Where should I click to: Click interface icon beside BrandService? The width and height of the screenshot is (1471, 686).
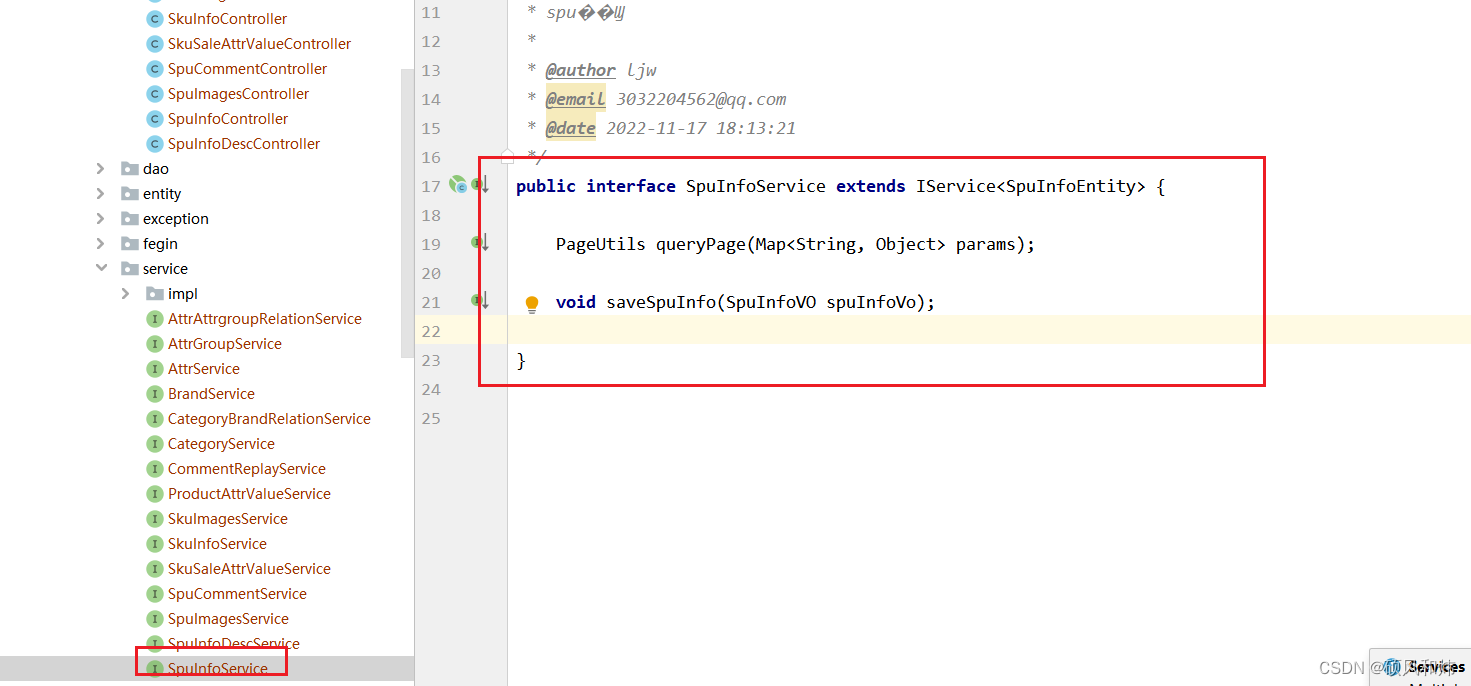154,394
